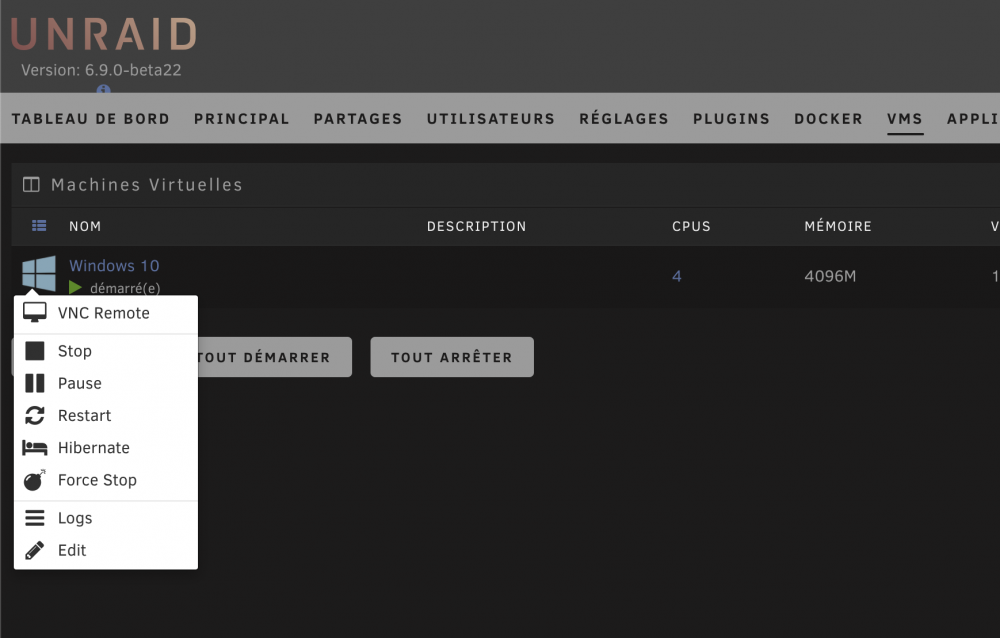The width and height of the screenshot is (1000, 638).
Task: Switch to the Plugins tab
Action: tap(732, 119)
